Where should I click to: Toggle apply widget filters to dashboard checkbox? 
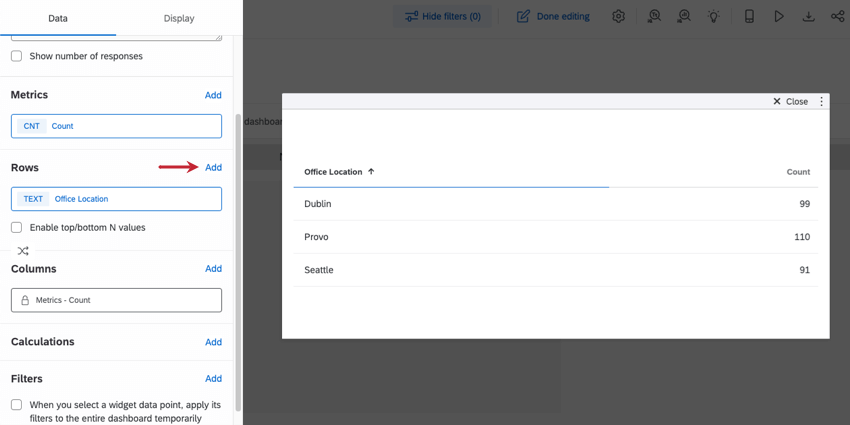(17, 405)
